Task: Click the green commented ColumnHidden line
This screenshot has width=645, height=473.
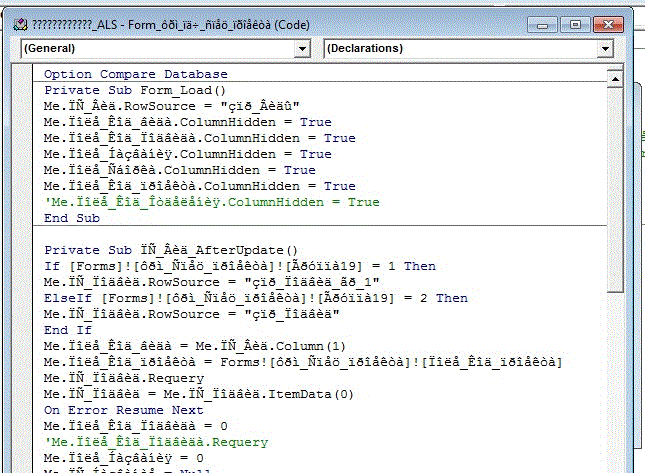Action: tap(212, 202)
